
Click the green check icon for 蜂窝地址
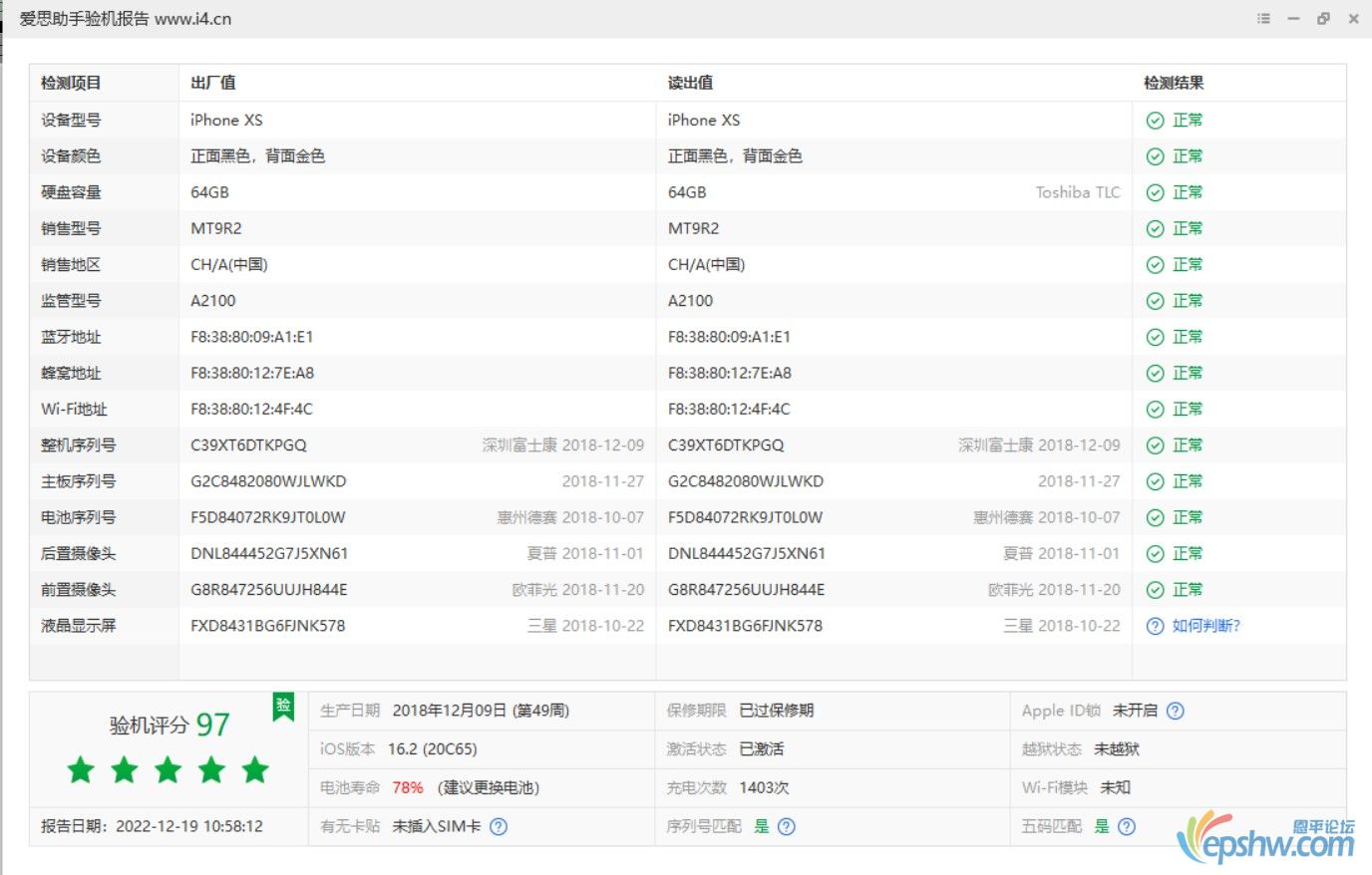1155,374
